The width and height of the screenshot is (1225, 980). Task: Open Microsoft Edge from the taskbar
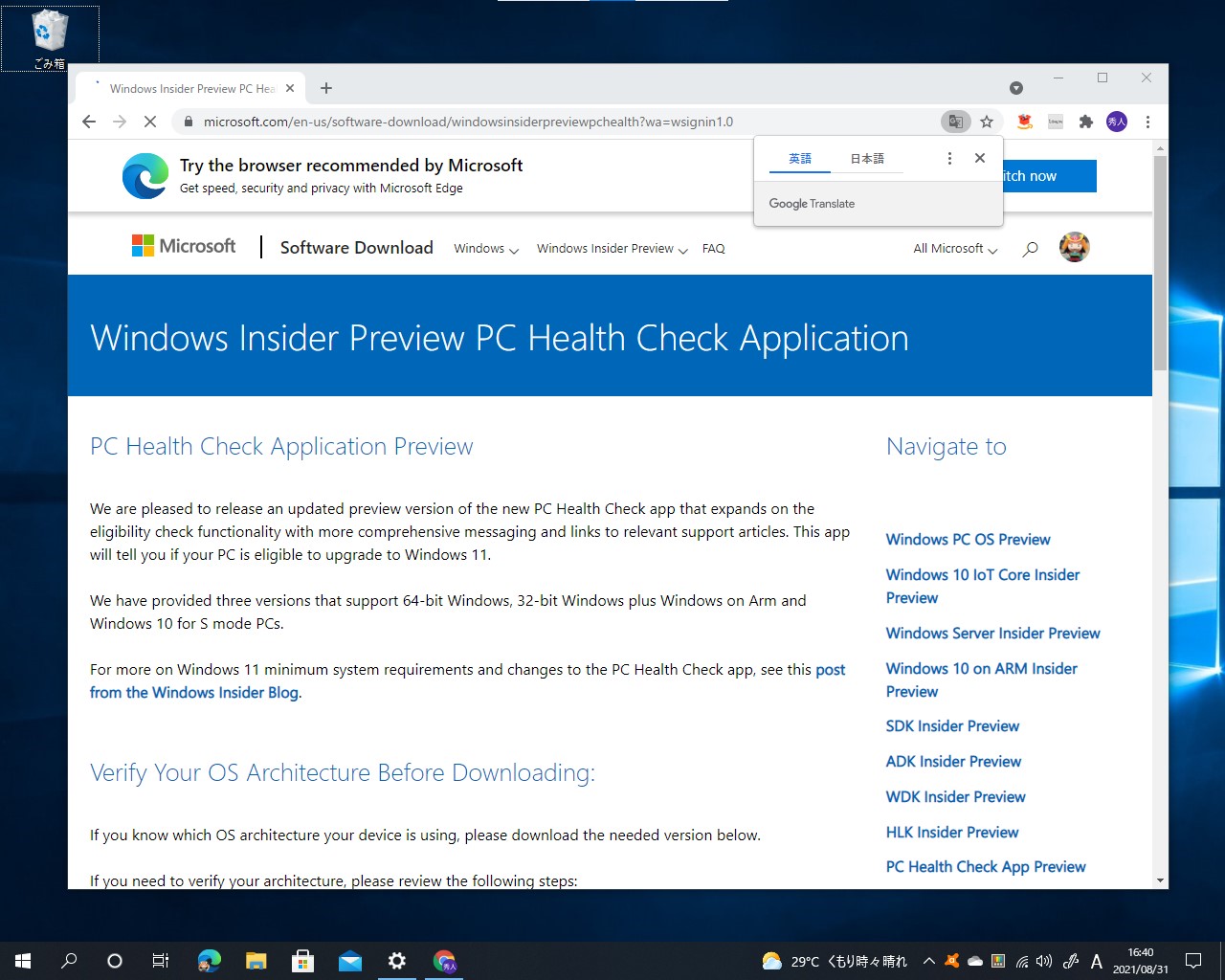pos(209,960)
